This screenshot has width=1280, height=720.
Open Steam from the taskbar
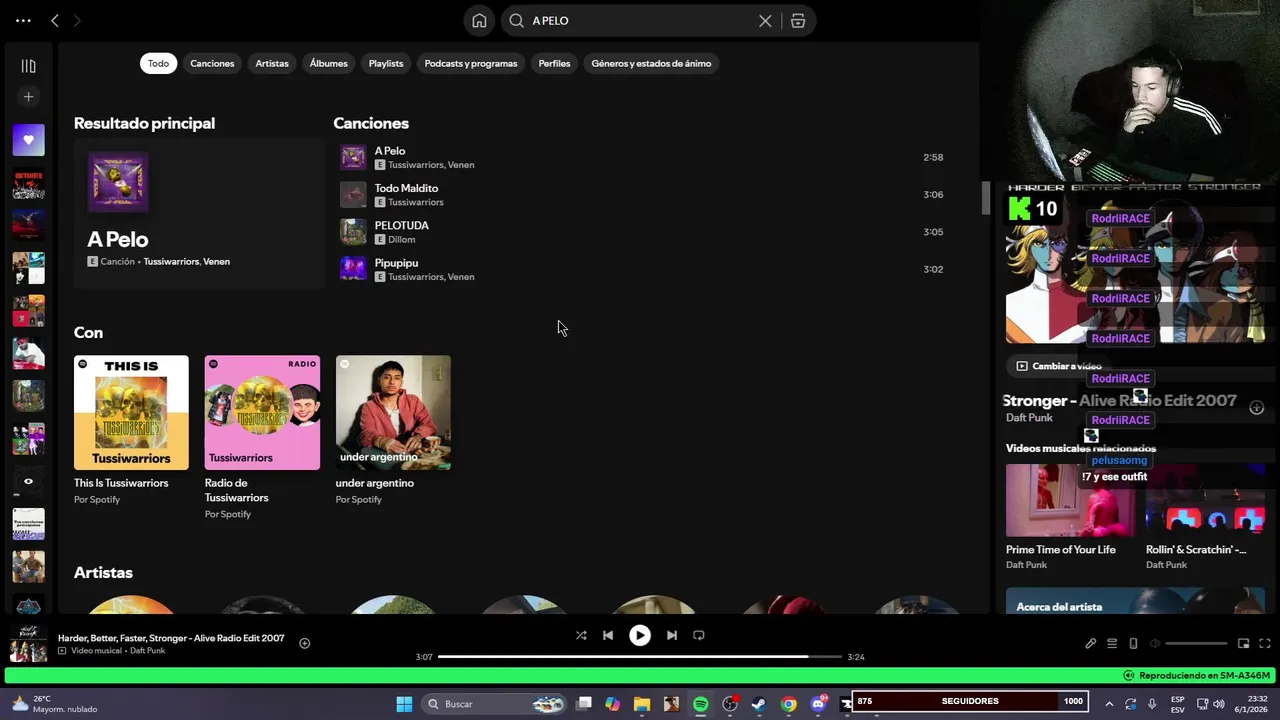[759, 704]
